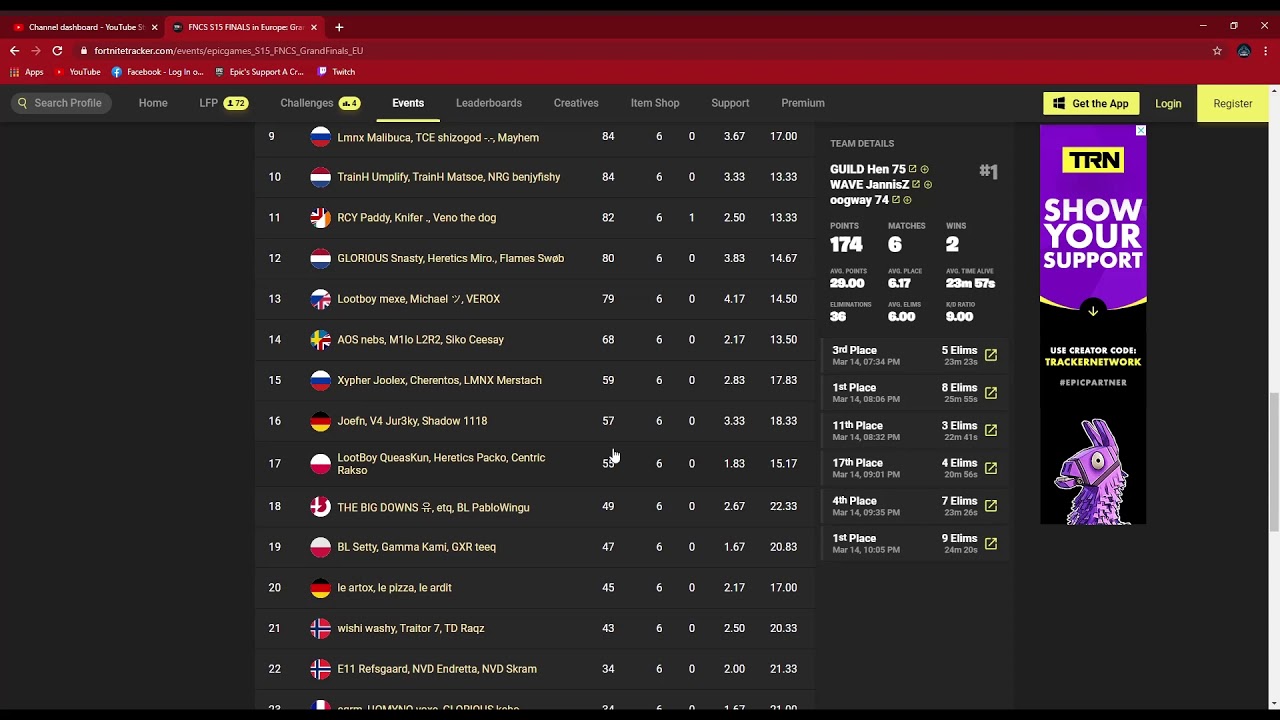This screenshot has width=1280, height=720.
Task: Click AOS nebs team flag icon
Action: click(x=320, y=340)
